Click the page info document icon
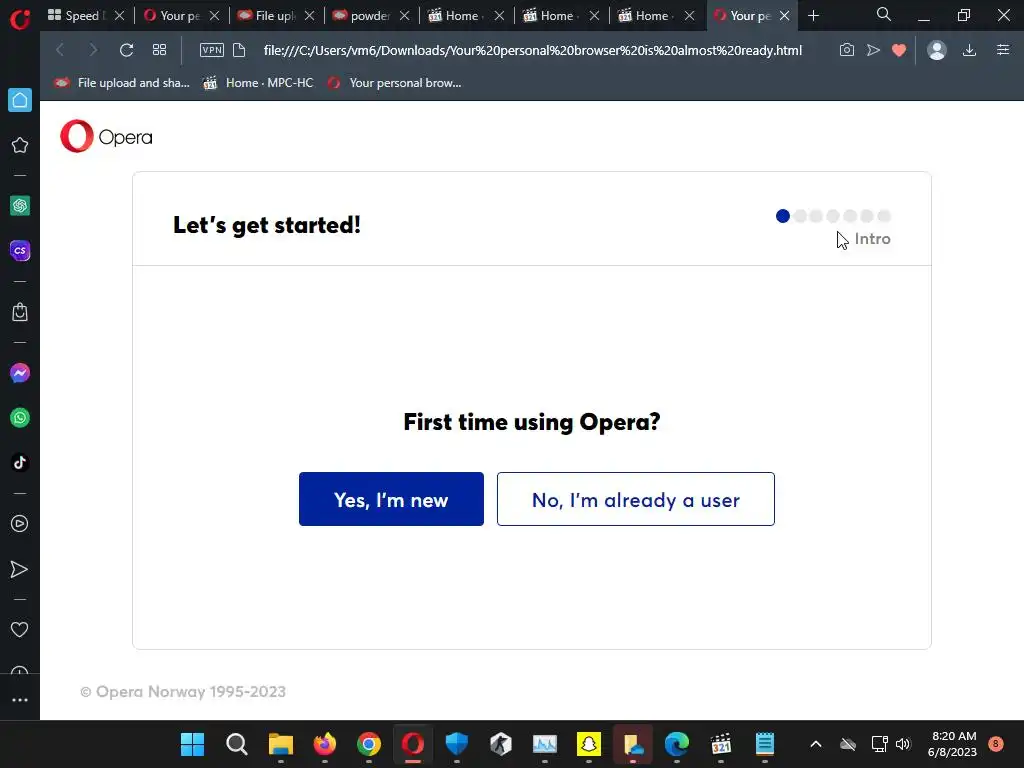Viewport: 1024px width, 768px height. (x=239, y=50)
